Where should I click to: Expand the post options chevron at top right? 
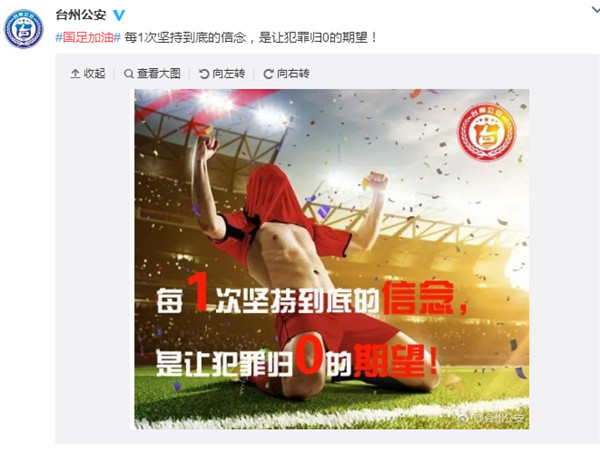[595, 10]
